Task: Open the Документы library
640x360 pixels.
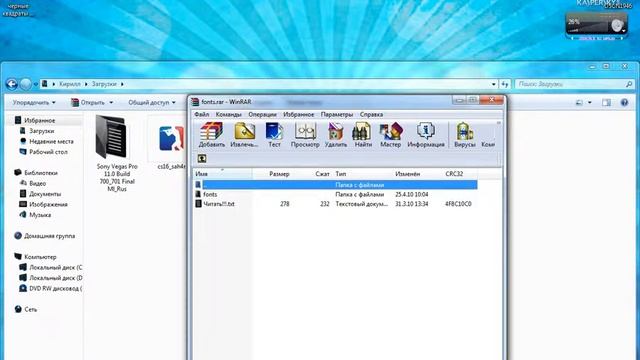Action: point(45,194)
